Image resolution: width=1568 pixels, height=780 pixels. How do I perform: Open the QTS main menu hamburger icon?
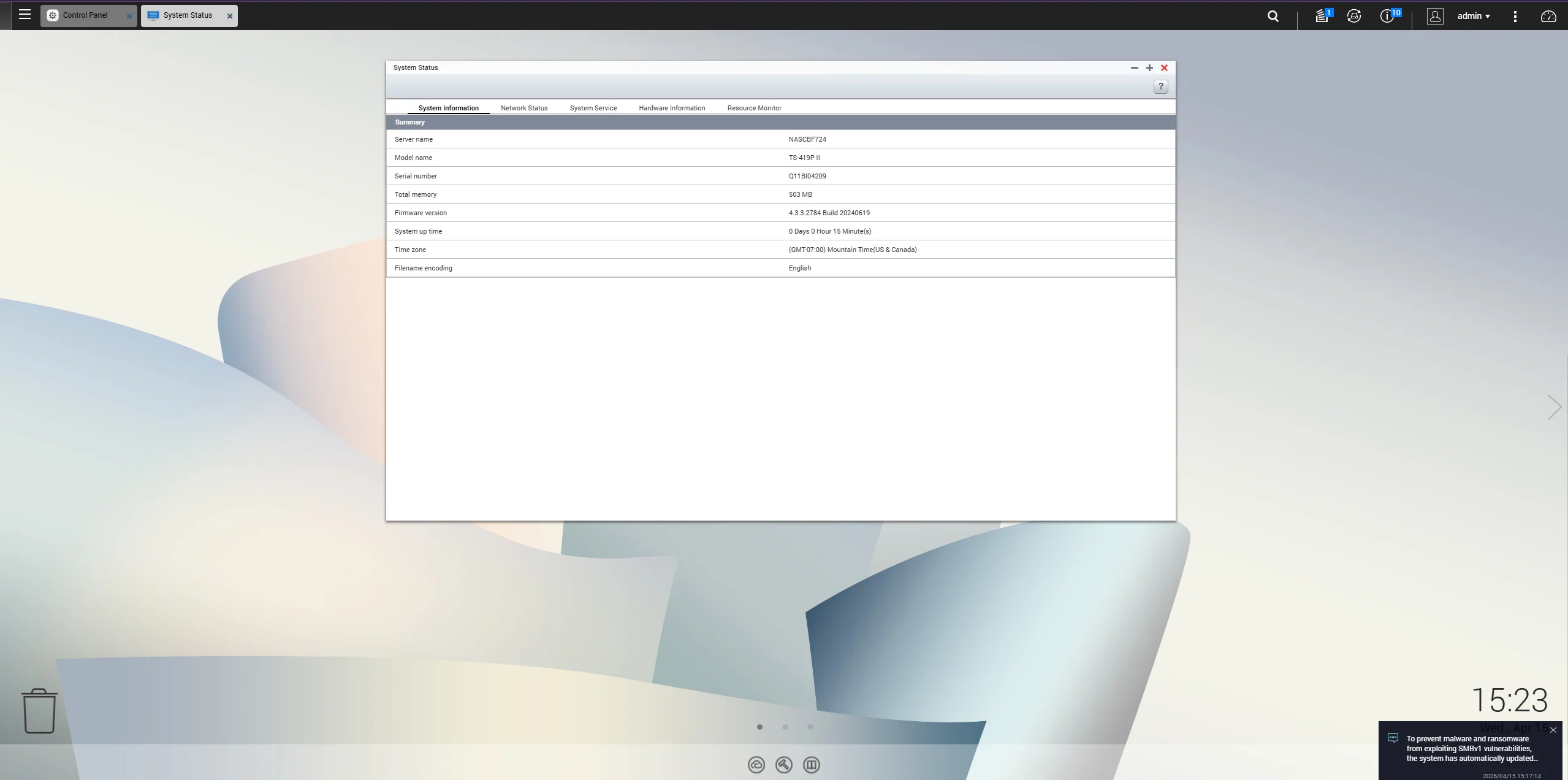pyautogui.click(x=25, y=15)
